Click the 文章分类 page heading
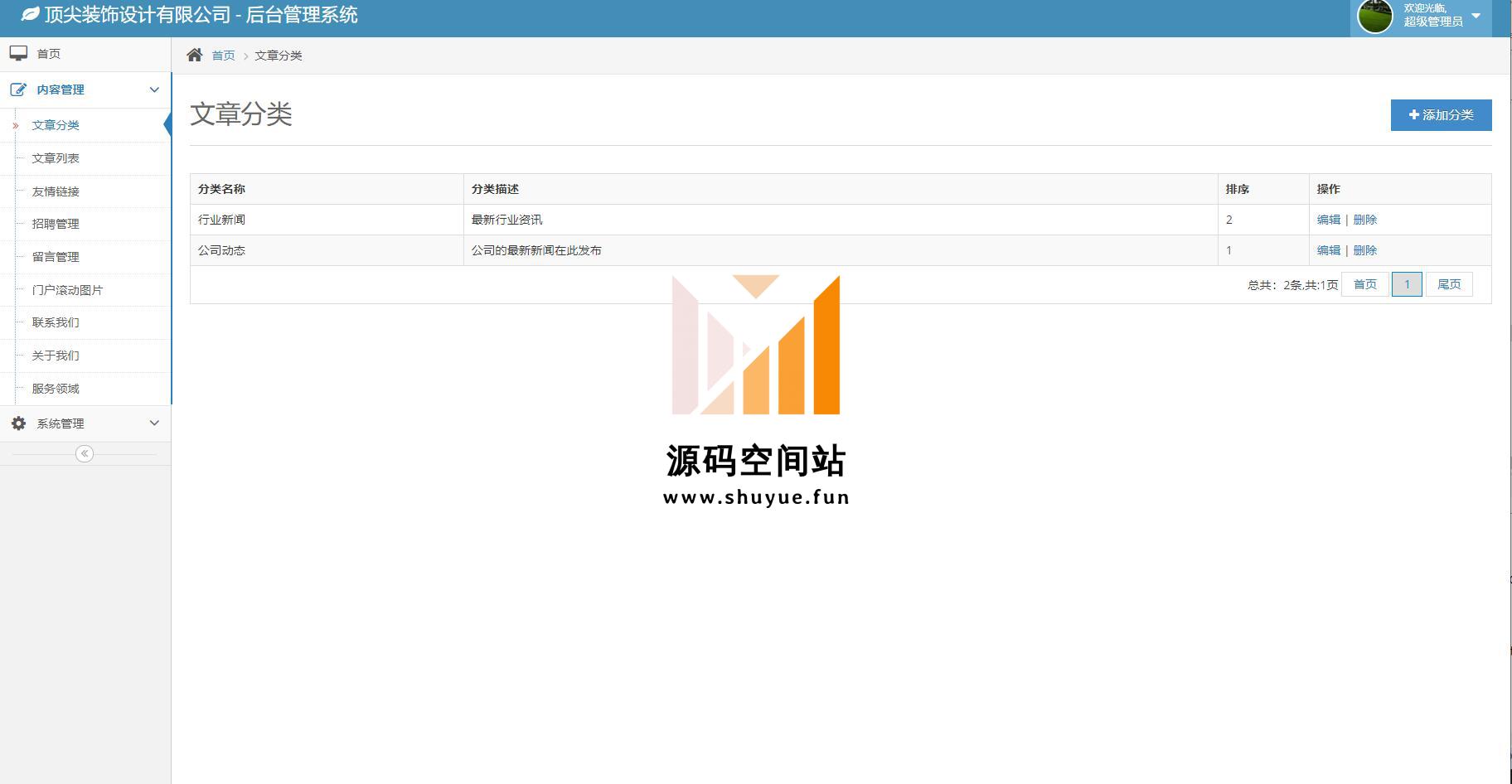Image resolution: width=1512 pixels, height=784 pixels. click(241, 114)
